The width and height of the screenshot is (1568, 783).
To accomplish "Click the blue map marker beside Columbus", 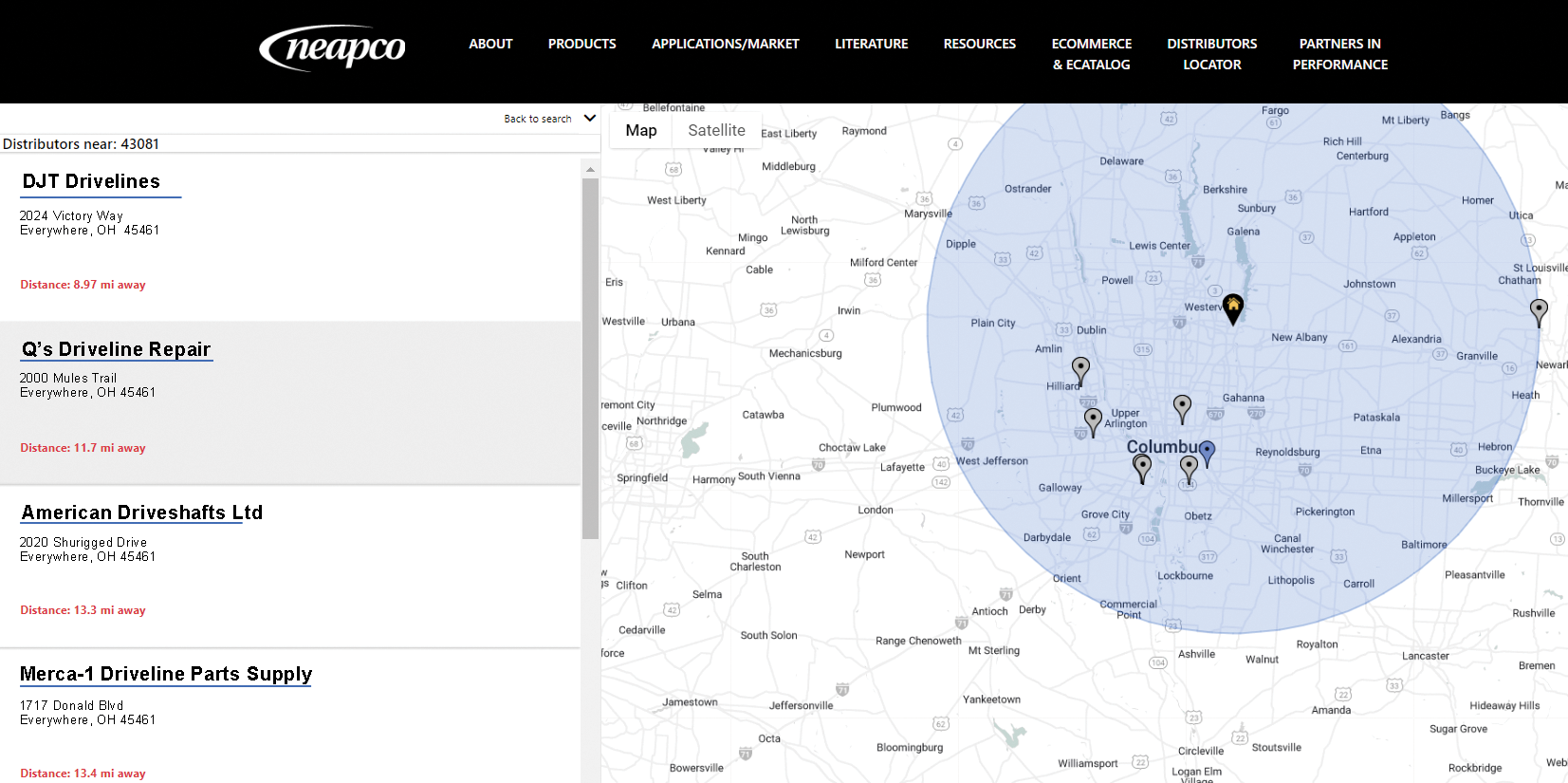I will point(1207,451).
